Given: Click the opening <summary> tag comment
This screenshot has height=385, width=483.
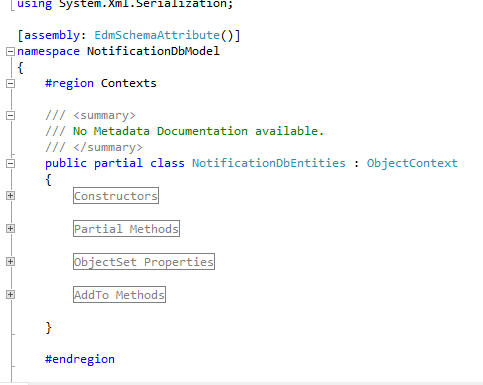Looking at the screenshot, I should (x=104, y=115).
